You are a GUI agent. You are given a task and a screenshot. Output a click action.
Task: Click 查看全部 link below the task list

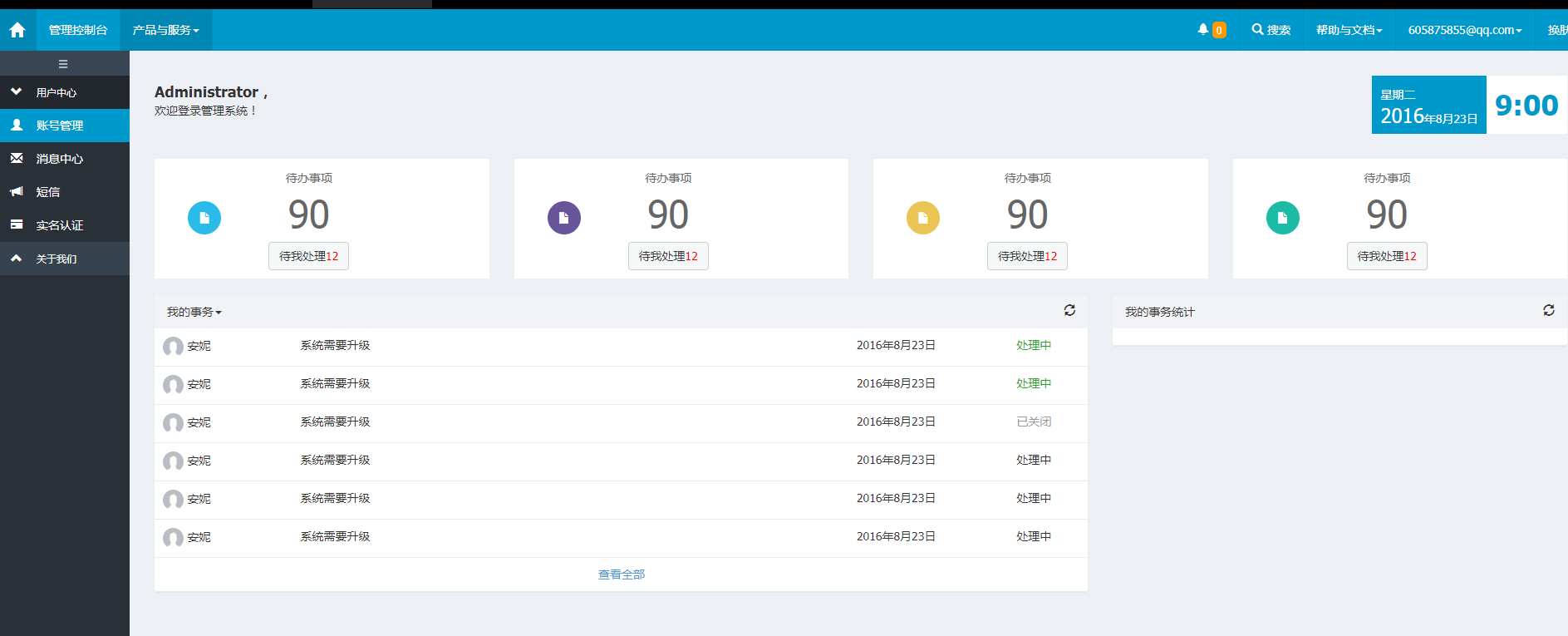[621, 574]
